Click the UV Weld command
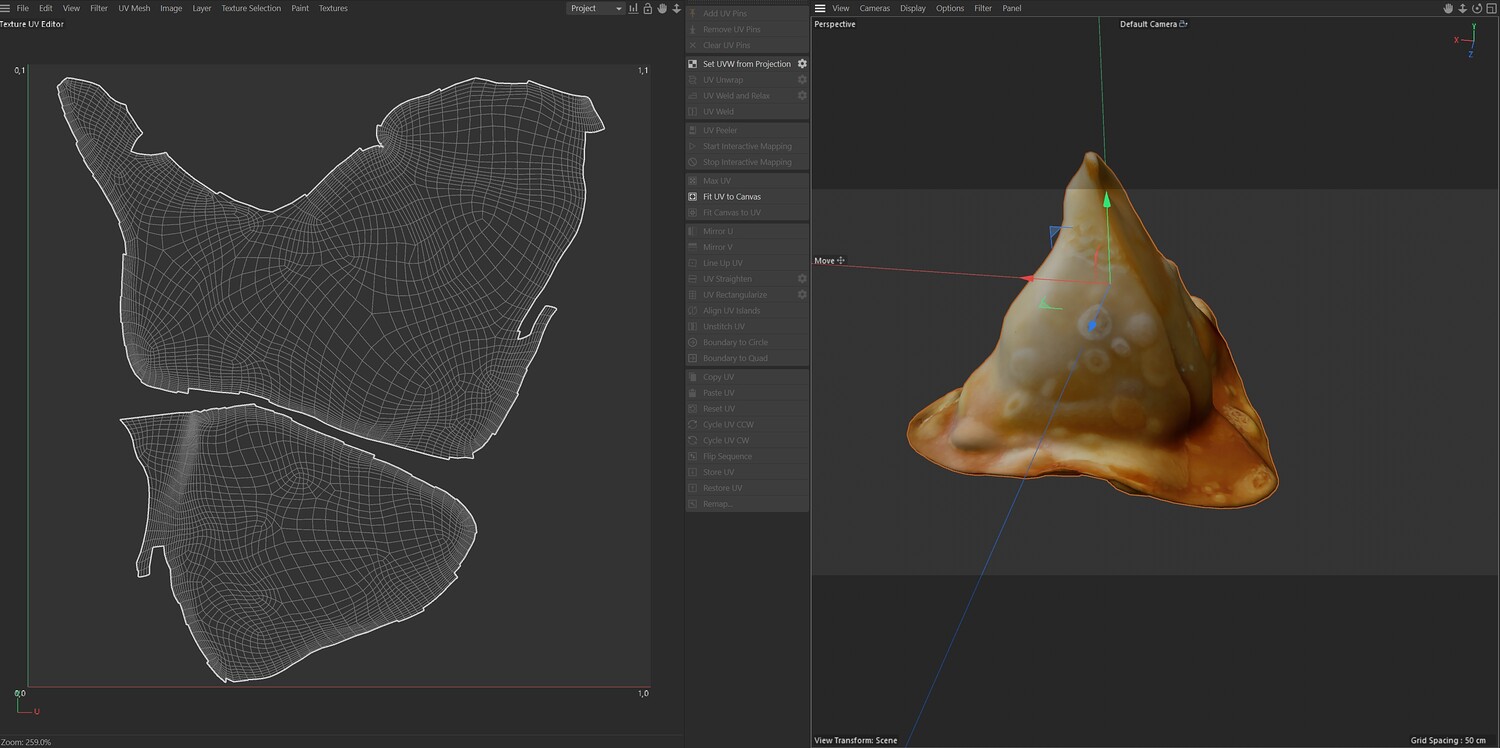This screenshot has width=1500, height=748. click(x=747, y=112)
